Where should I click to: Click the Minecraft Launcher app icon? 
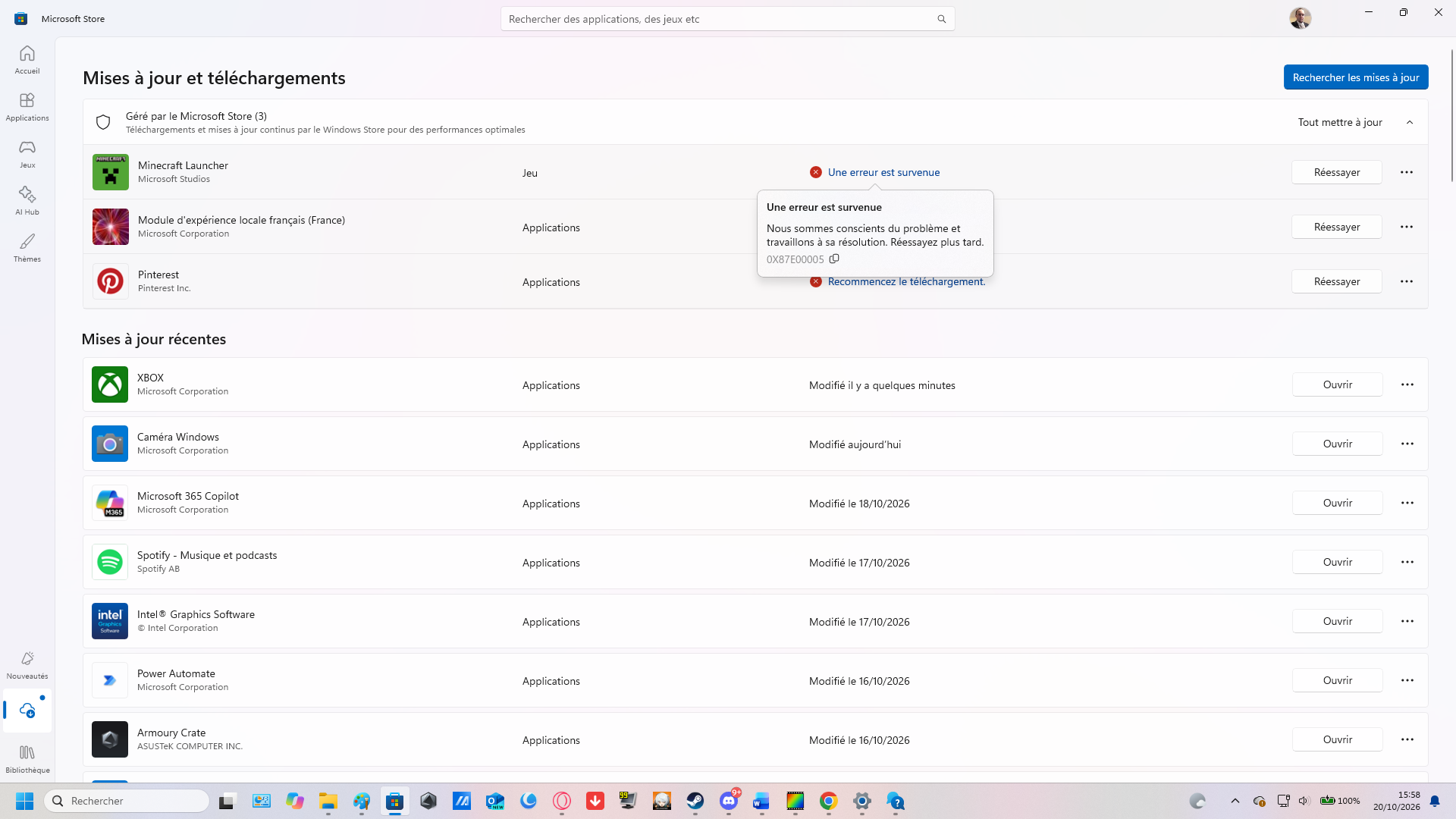pyautogui.click(x=111, y=172)
